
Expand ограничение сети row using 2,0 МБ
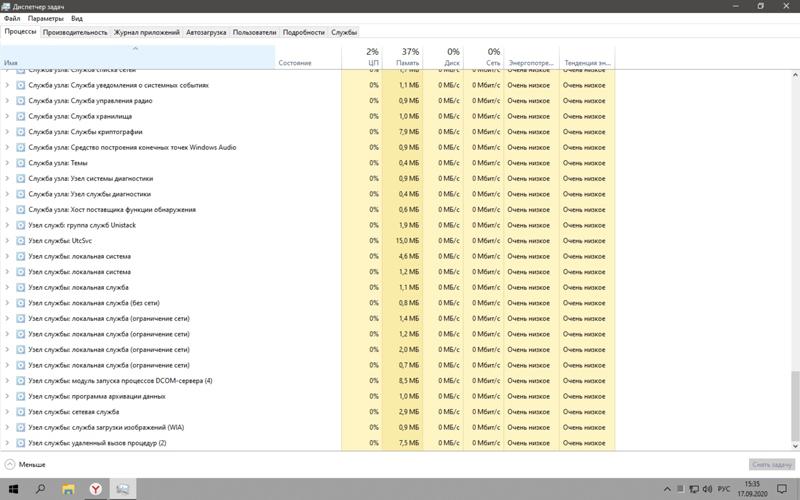[x=7, y=350]
